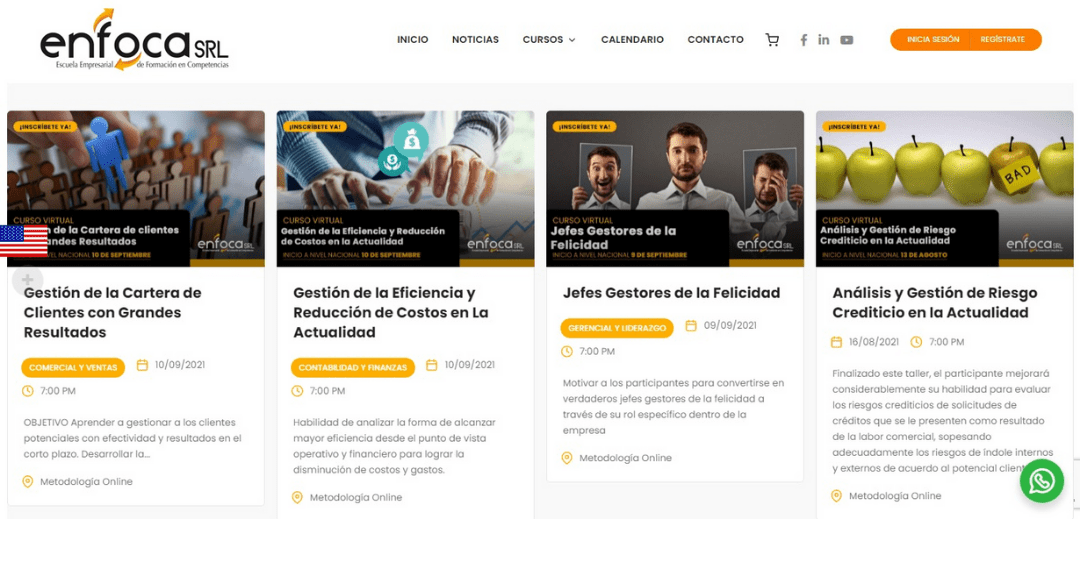Screen dimensions: 1080x565
Task: Open the CONTACTO page
Action: (x=716, y=40)
